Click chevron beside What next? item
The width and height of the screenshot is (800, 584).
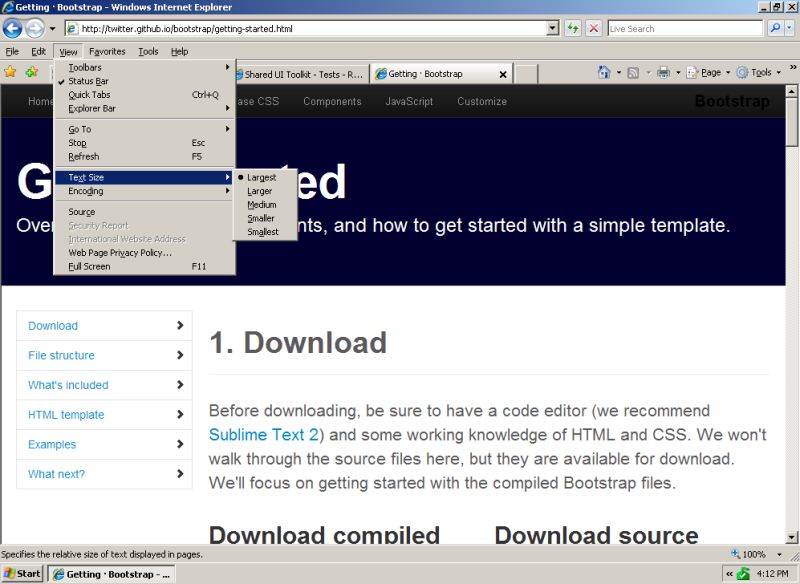pos(180,474)
